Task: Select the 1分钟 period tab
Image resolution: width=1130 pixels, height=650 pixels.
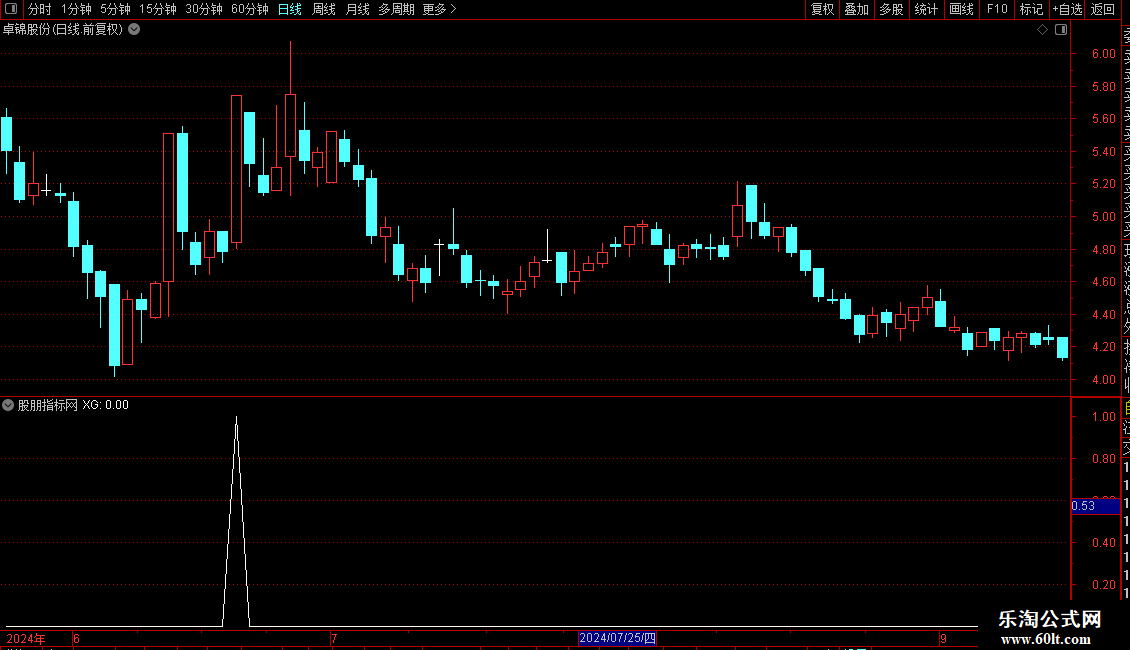Action: point(76,9)
